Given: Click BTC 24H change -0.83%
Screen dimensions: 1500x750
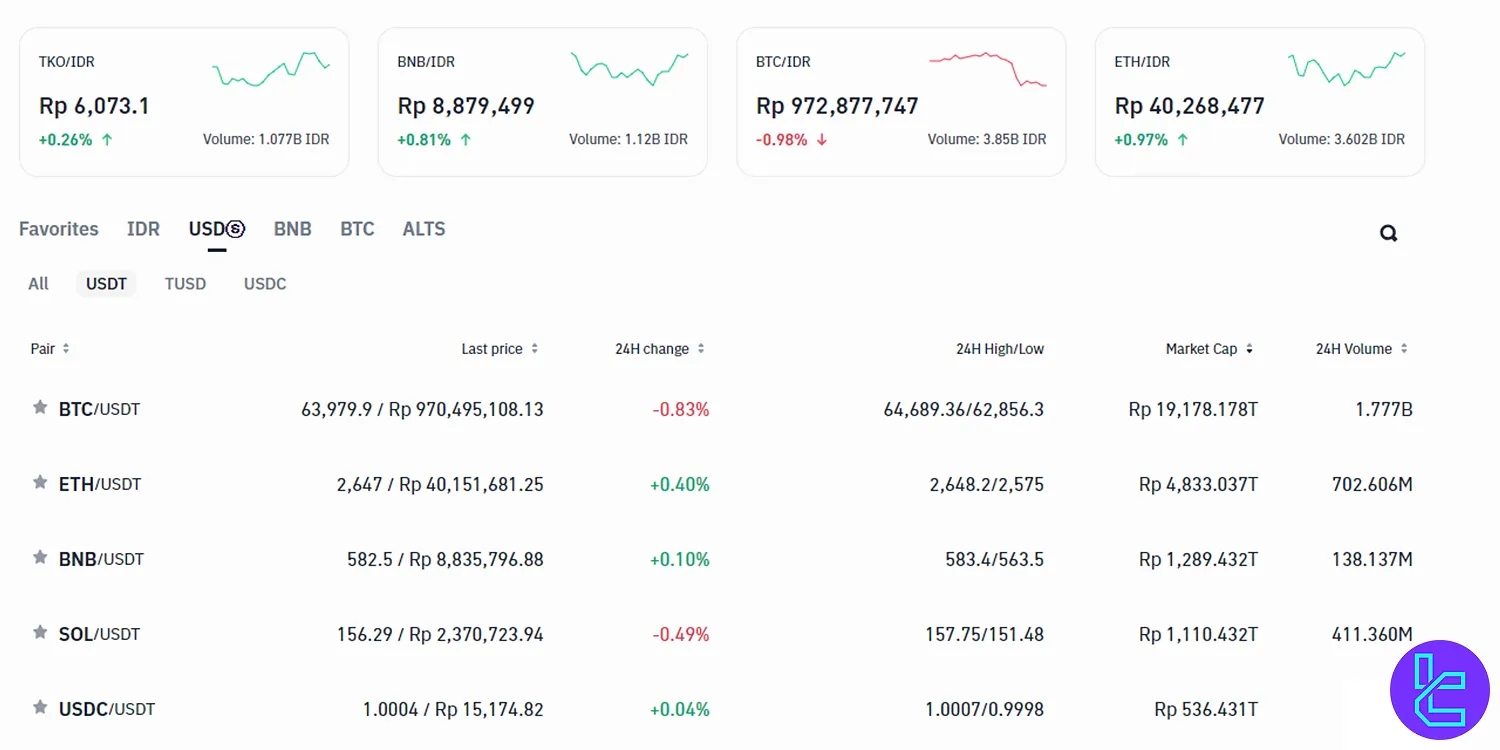Looking at the screenshot, I should point(681,409).
